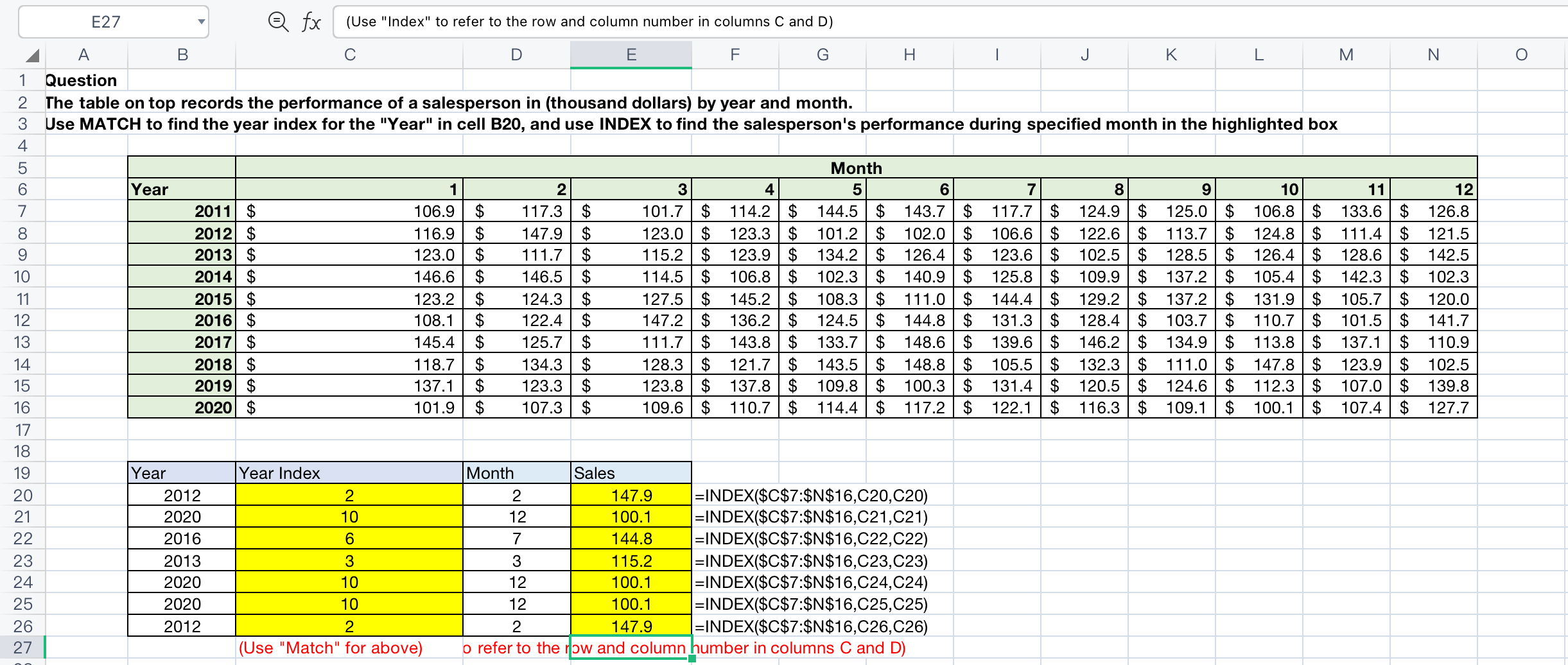This screenshot has height=665, width=1568.
Task: Click the "Month" header in row 19
Action: (x=517, y=473)
